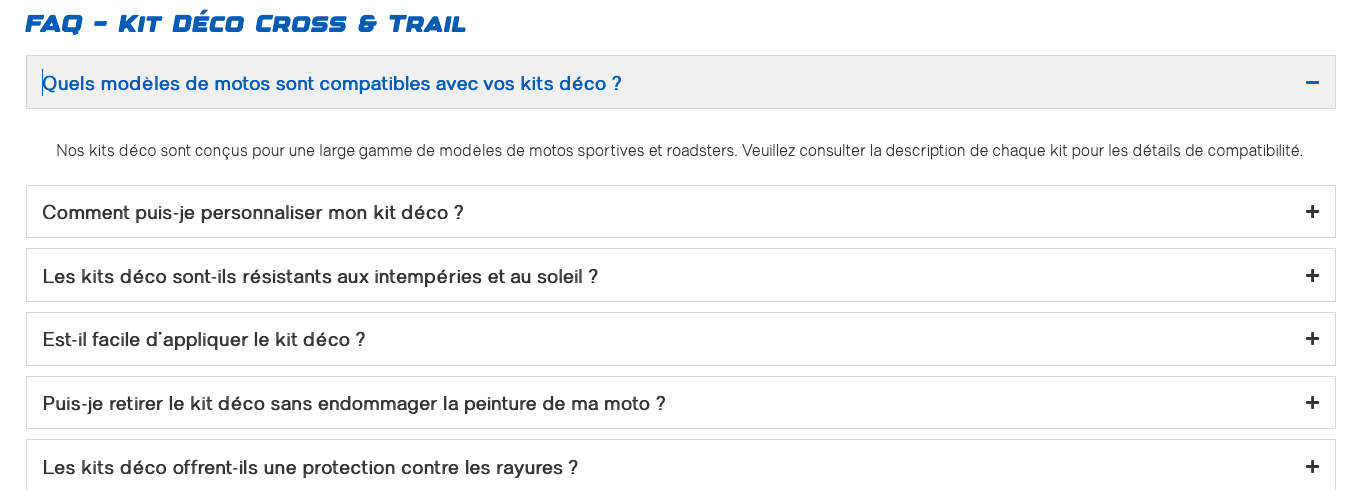Open 'Comment puis-je personnaliser mon kit déco ?'
This screenshot has height=490, width=1363.
pos(253,213)
